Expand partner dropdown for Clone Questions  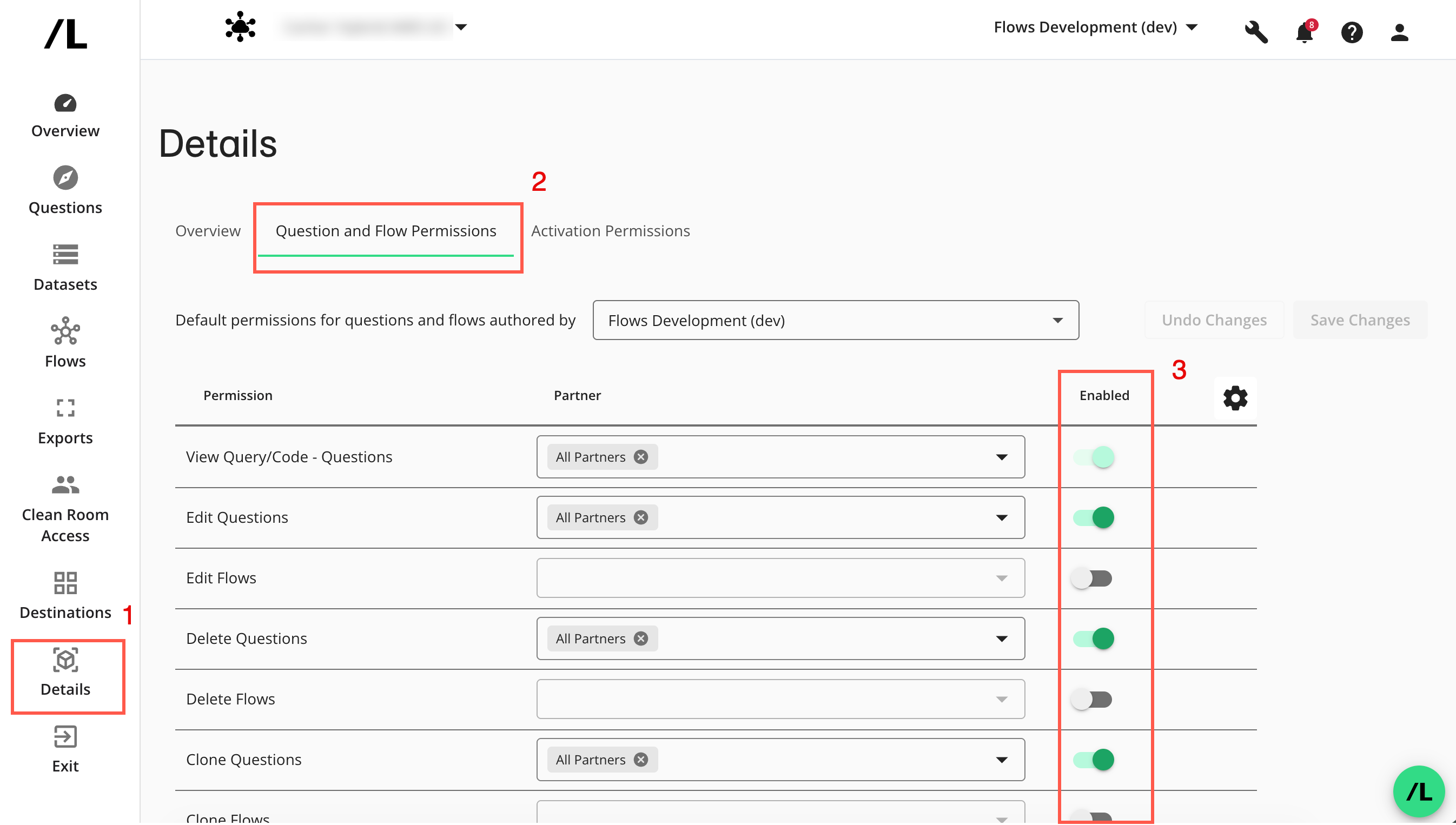point(1002,761)
